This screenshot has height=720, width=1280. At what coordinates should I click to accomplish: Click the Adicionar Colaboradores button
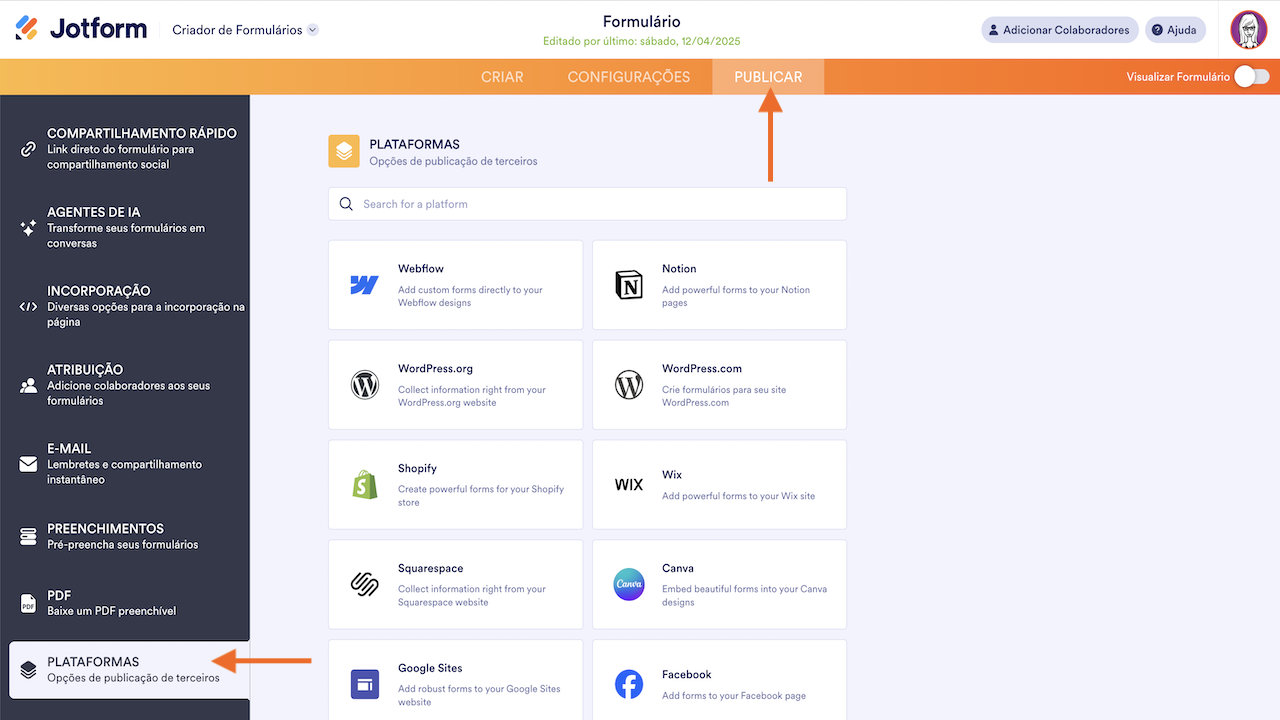click(1060, 30)
